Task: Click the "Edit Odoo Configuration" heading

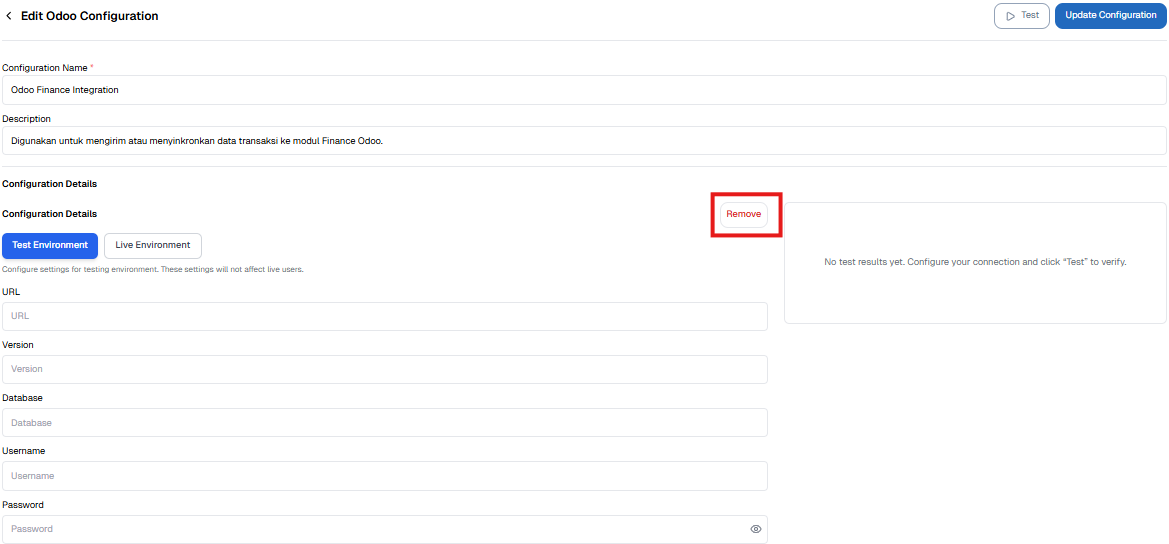Action: [89, 16]
